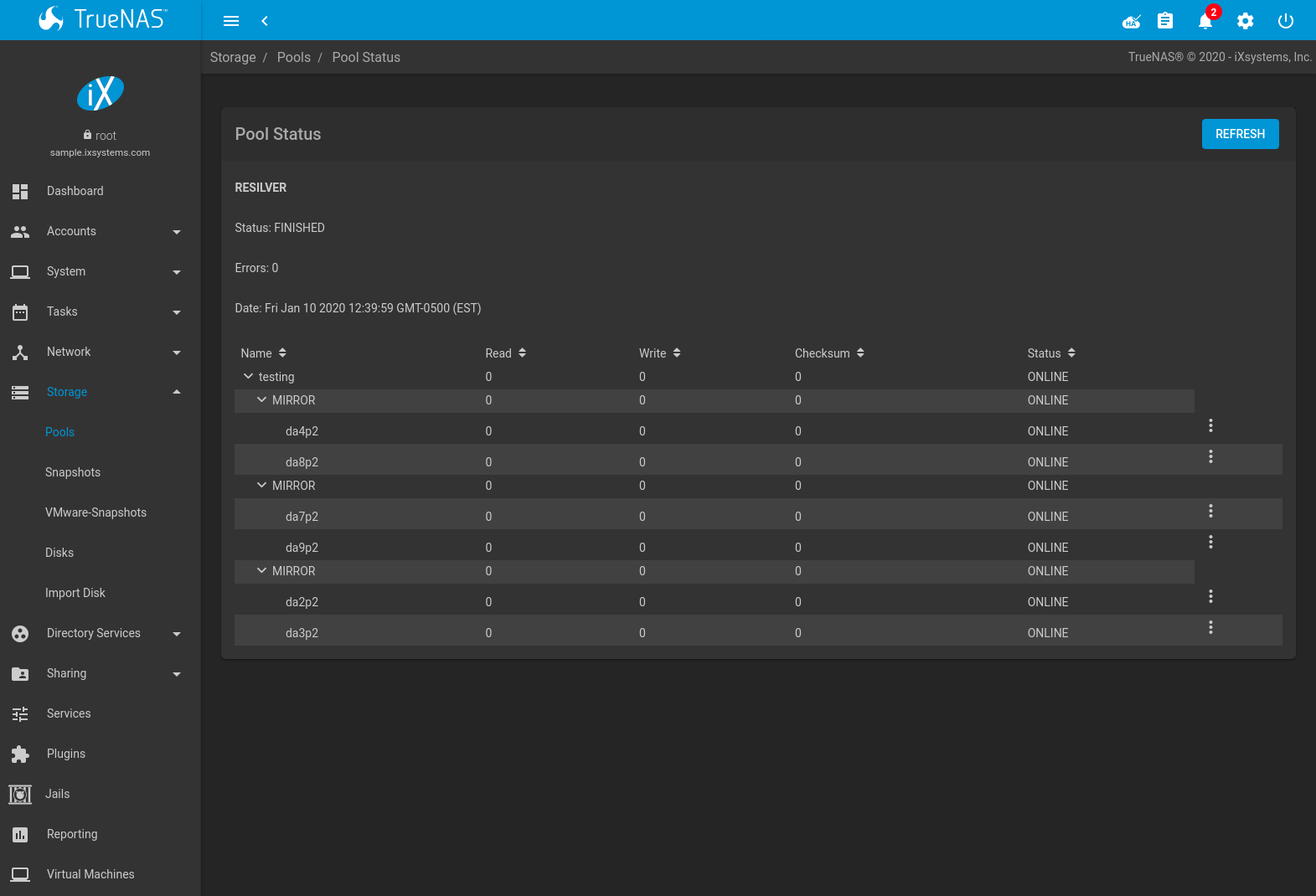Open options menu for da4p2
Image resolution: width=1316 pixels, height=896 pixels.
click(x=1210, y=425)
